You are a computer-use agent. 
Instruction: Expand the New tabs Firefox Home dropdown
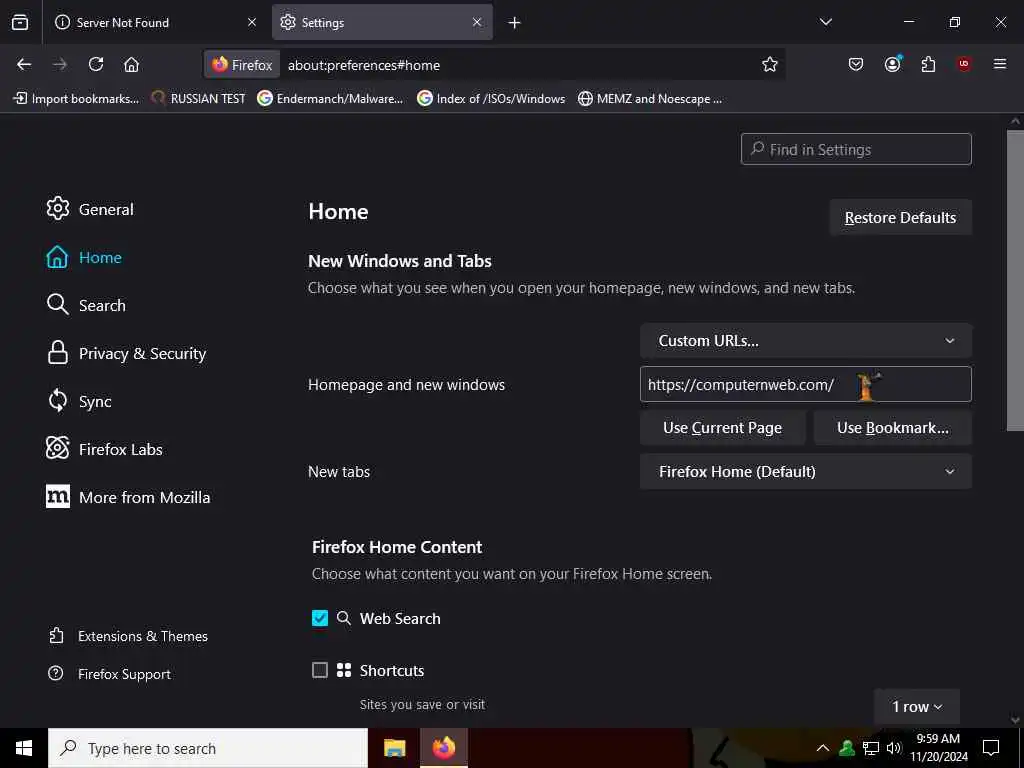[805, 472]
